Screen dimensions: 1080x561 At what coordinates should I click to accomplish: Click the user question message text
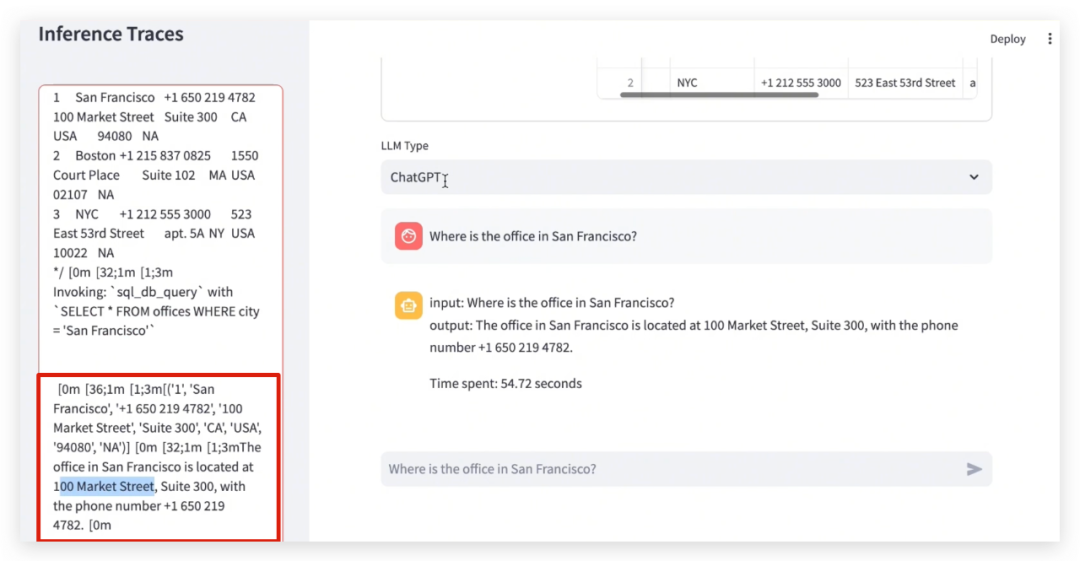[x=533, y=236]
